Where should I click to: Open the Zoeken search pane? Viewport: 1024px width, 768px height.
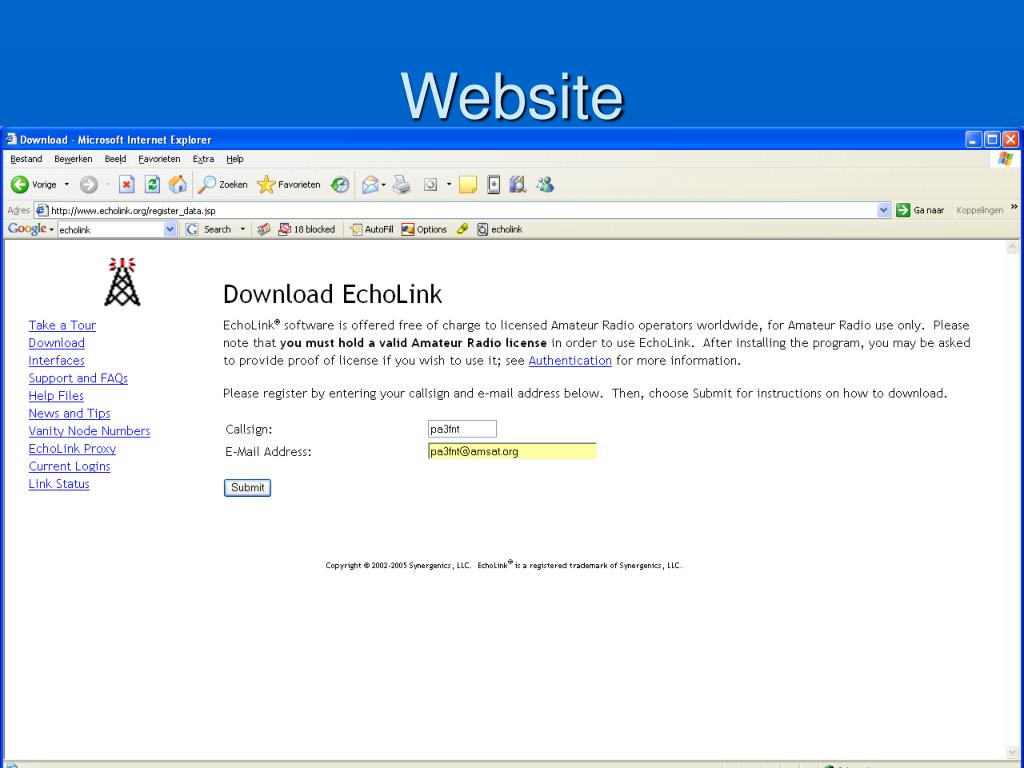coord(223,185)
